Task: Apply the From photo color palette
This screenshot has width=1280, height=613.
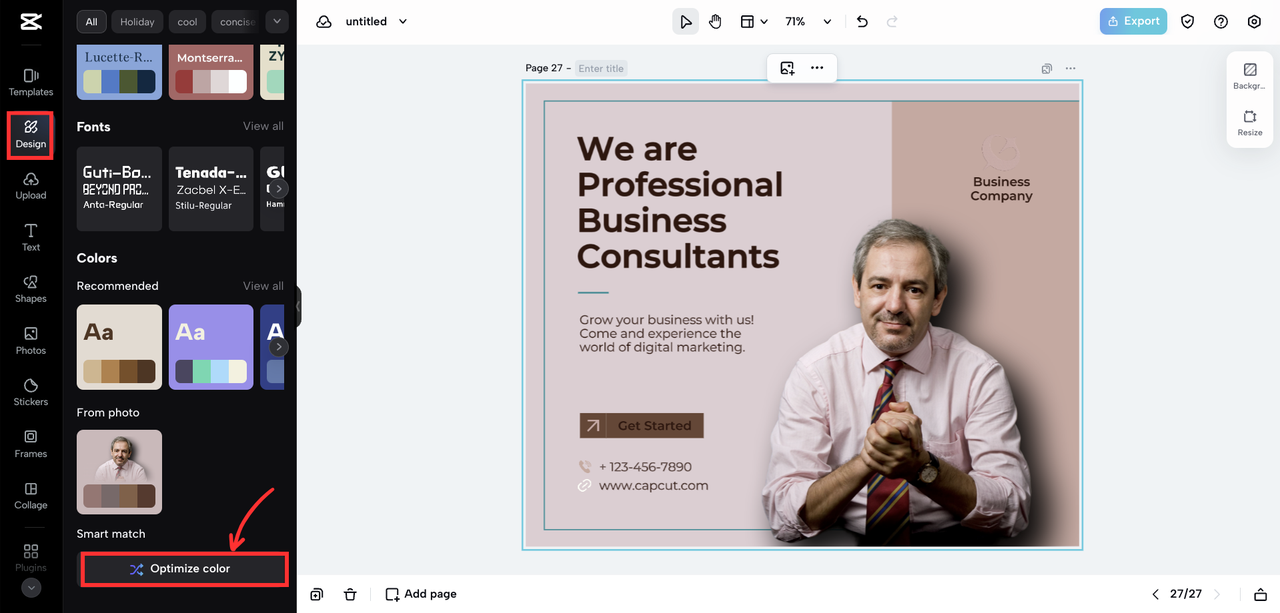Action: pos(119,472)
